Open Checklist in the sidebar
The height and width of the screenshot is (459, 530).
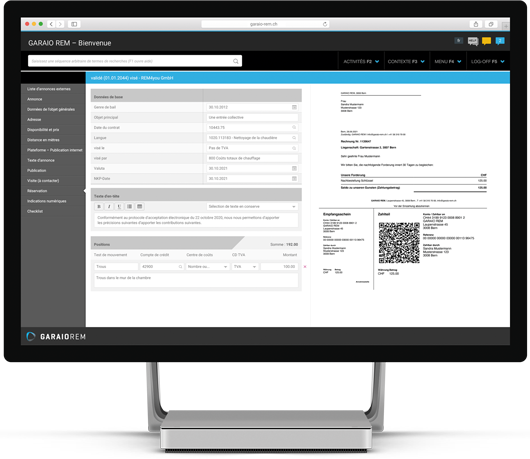(35, 211)
